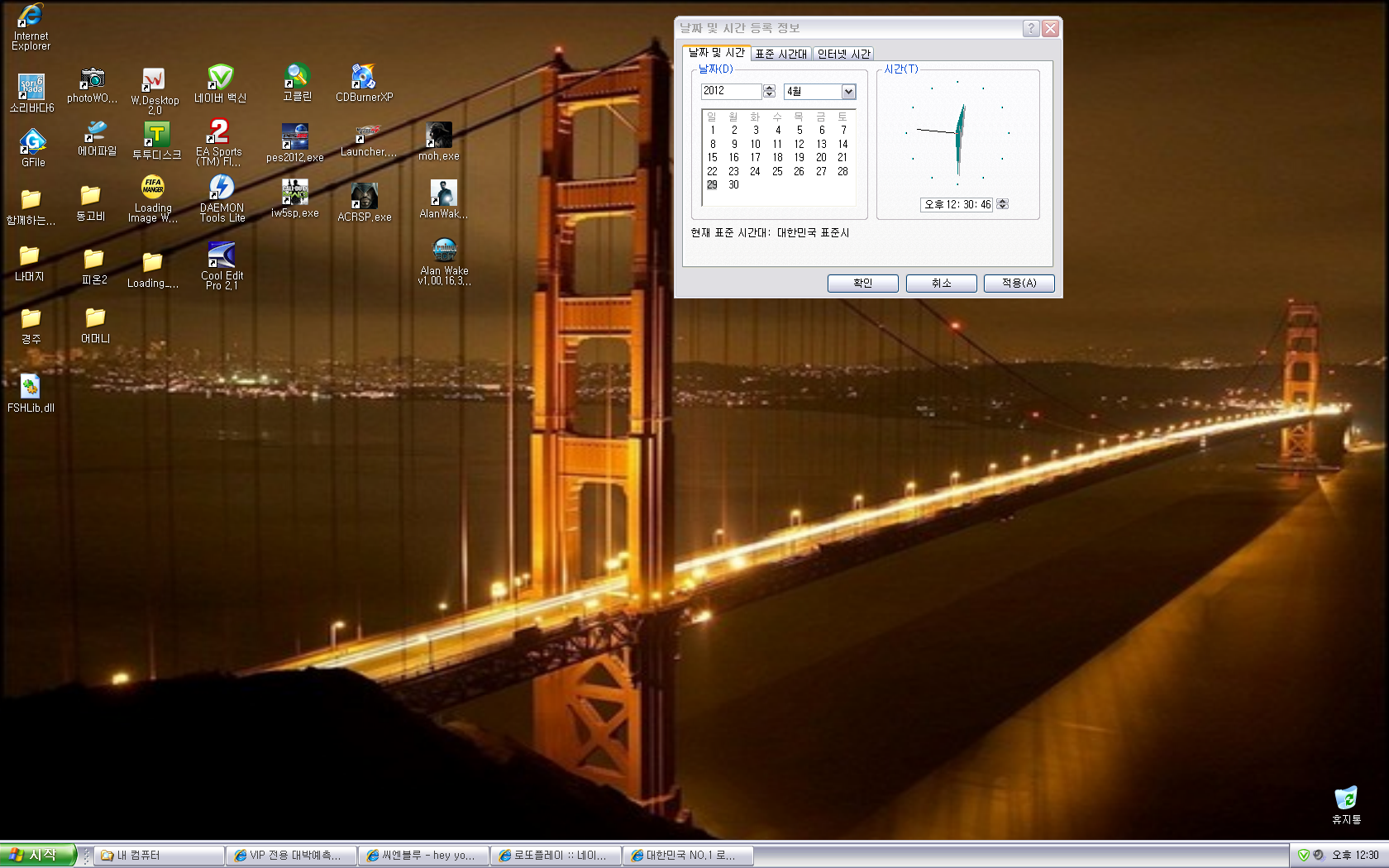
Task: Select the photoWO... camera shortcut icon
Action: point(93,79)
